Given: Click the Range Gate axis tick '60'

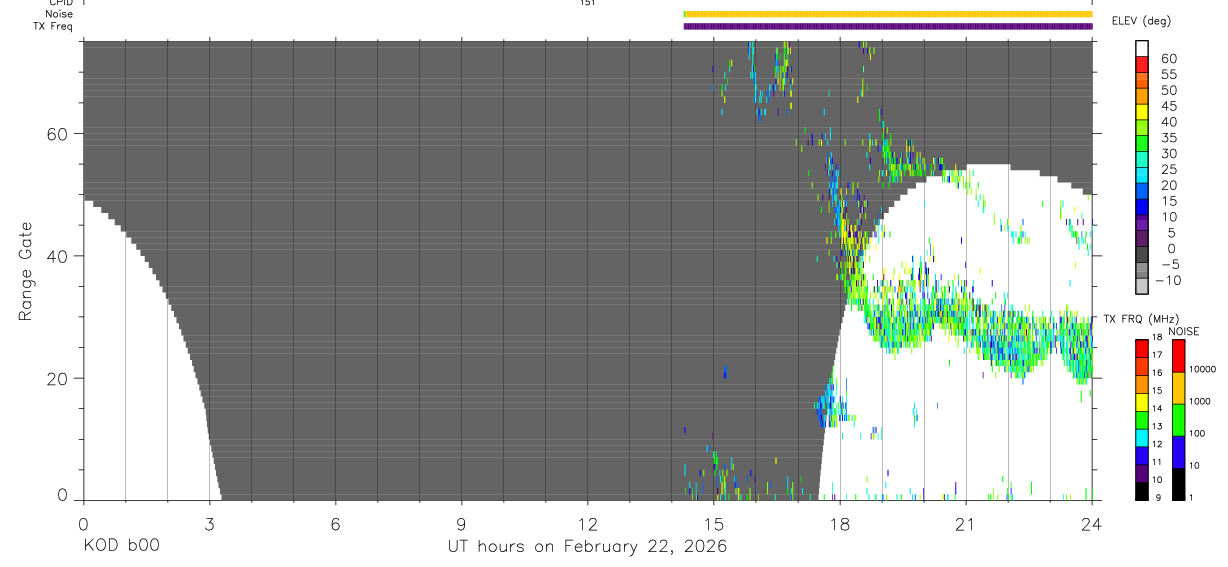Looking at the screenshot, I should point(56,134).
